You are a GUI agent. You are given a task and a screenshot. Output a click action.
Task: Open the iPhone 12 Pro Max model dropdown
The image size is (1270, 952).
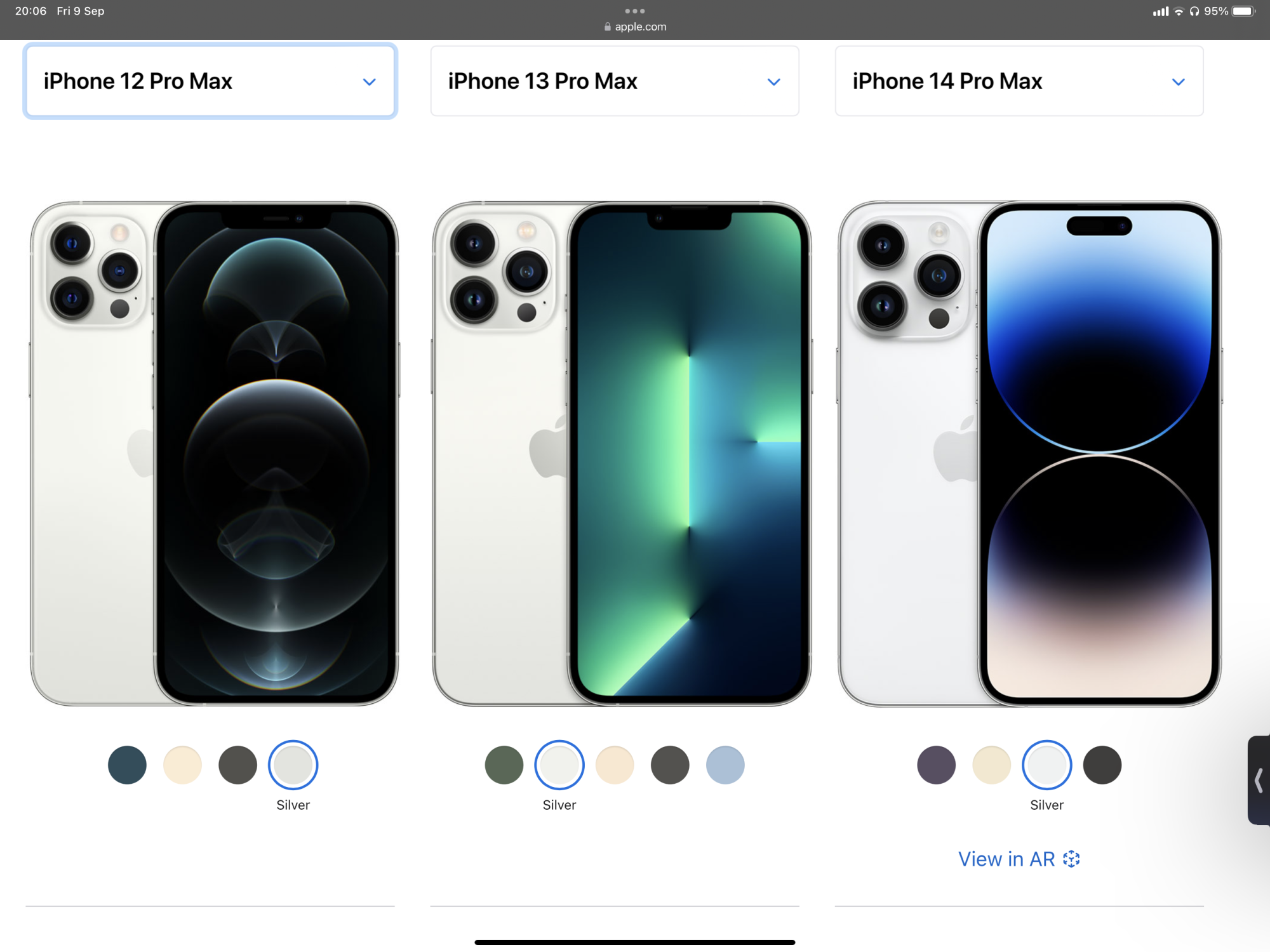(210, 81)
